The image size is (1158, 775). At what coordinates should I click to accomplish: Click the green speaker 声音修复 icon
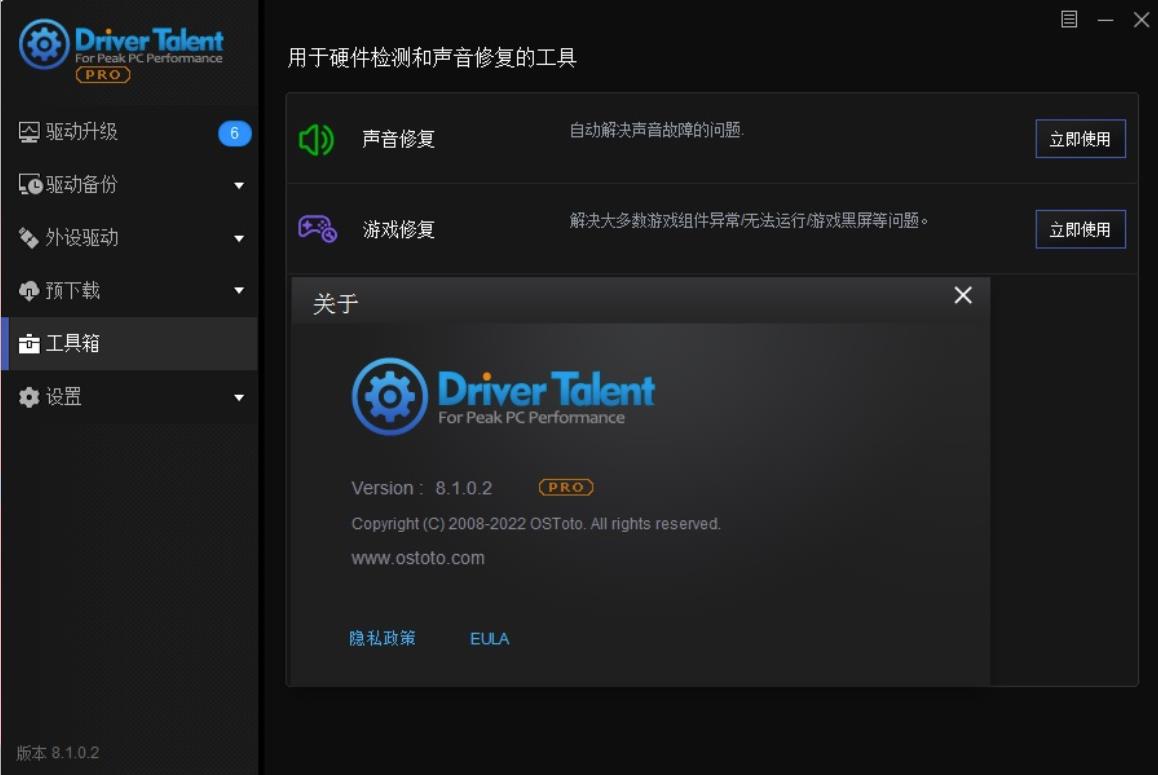pos(316,139)
